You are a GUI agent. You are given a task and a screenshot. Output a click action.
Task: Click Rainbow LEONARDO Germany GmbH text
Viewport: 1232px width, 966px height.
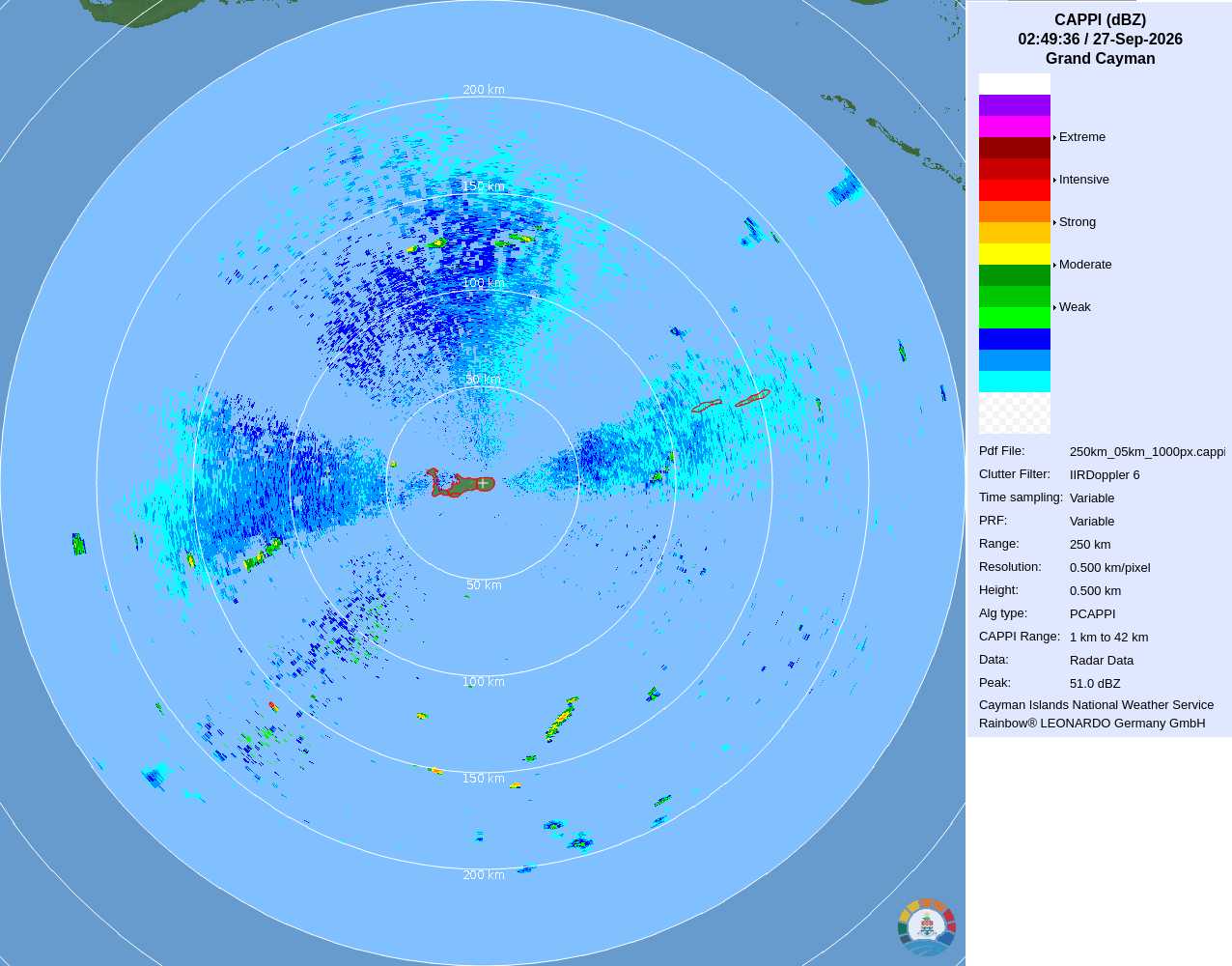pyautogui.click(x=1092, y=724)
